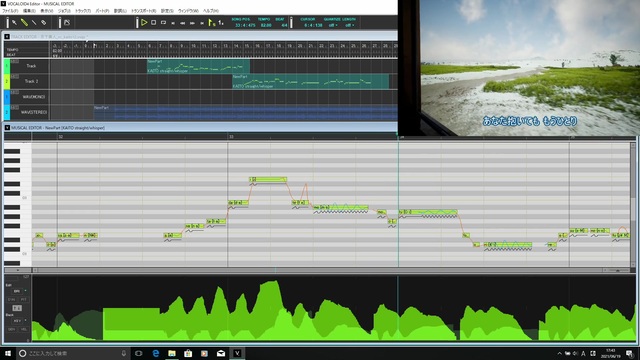Screen dimensions: 640x360
Task: Open the QUANTIZE dropdown
Action: pyautogui.click(x=333, y=25)
